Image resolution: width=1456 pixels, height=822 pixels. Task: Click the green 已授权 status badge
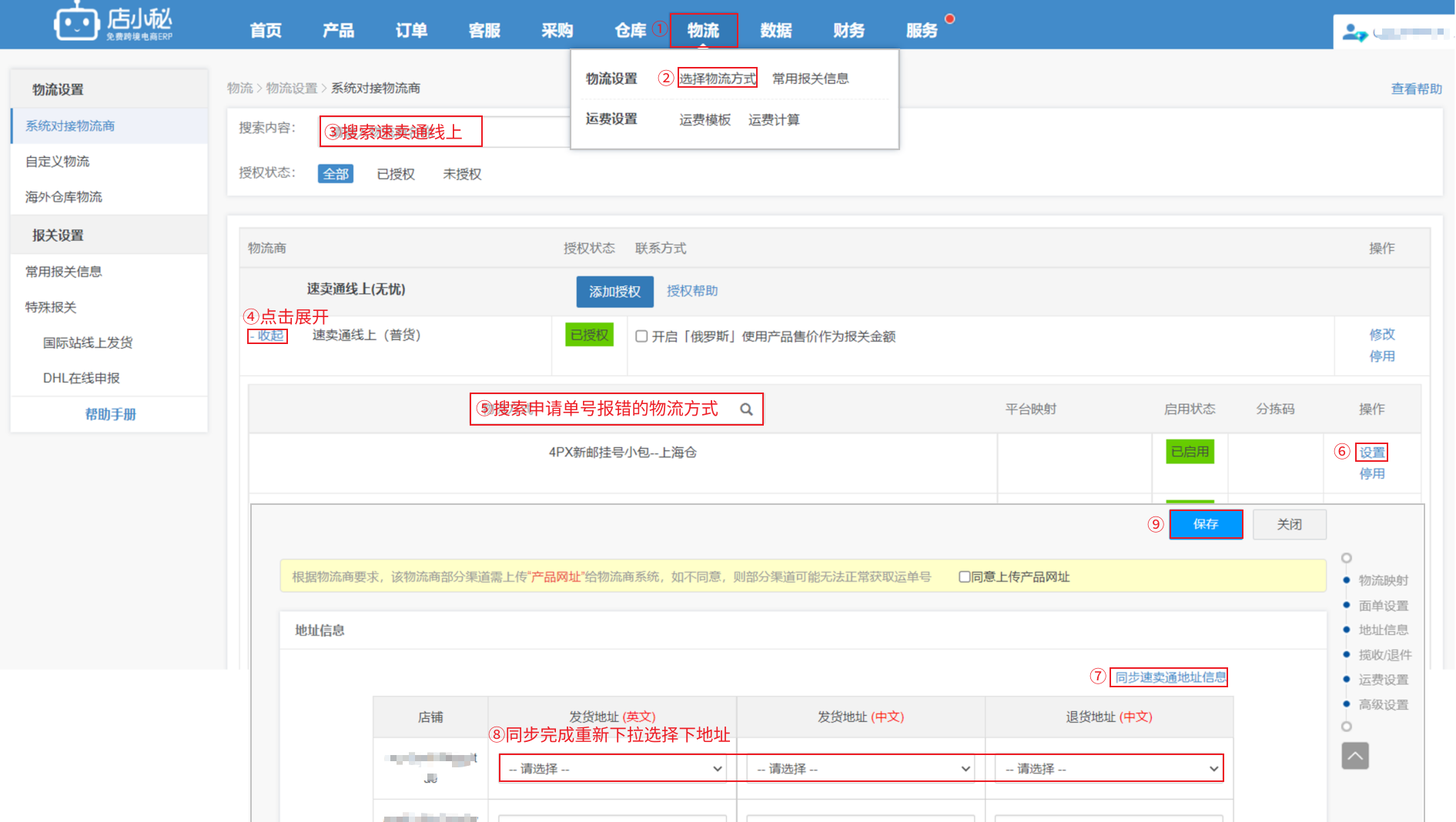tap(589, 335)
